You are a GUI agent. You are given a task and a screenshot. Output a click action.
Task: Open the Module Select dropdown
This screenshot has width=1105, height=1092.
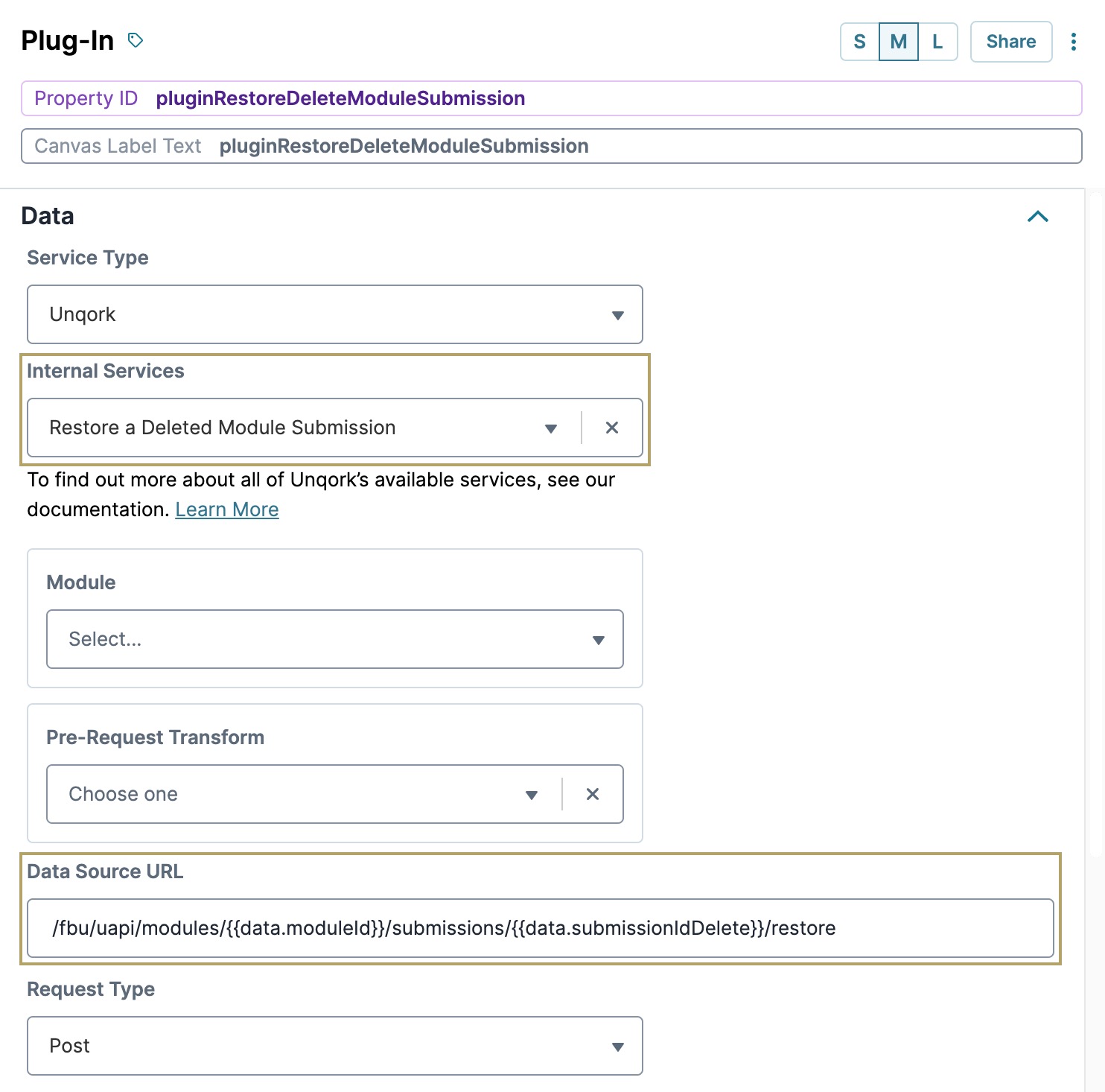click(x=335, y=639)
